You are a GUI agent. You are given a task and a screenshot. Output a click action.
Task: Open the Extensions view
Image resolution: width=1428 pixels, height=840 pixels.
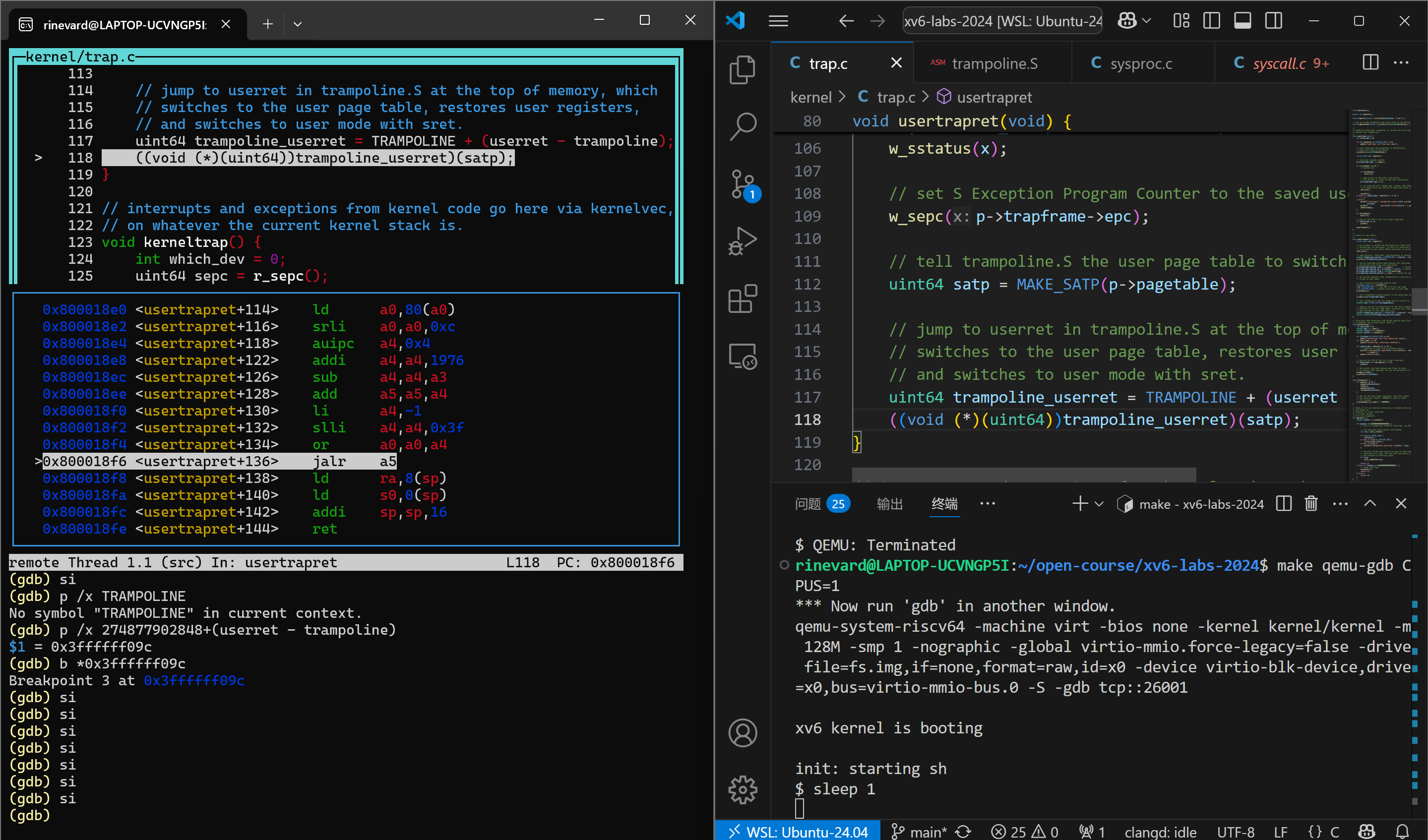pyautogui.click(x=742, y=299)
